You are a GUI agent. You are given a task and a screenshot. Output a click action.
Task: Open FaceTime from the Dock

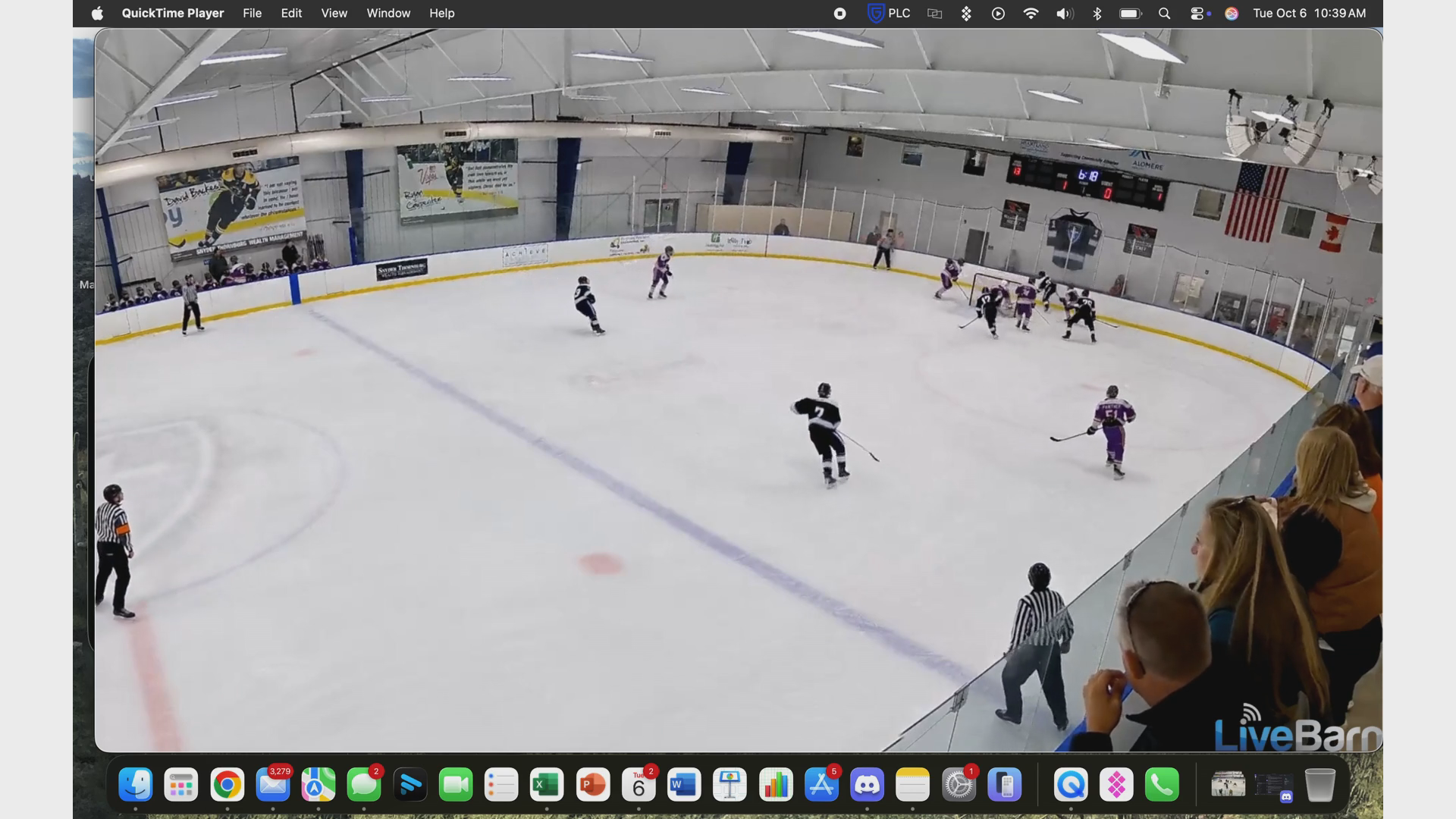coord(456,785)
